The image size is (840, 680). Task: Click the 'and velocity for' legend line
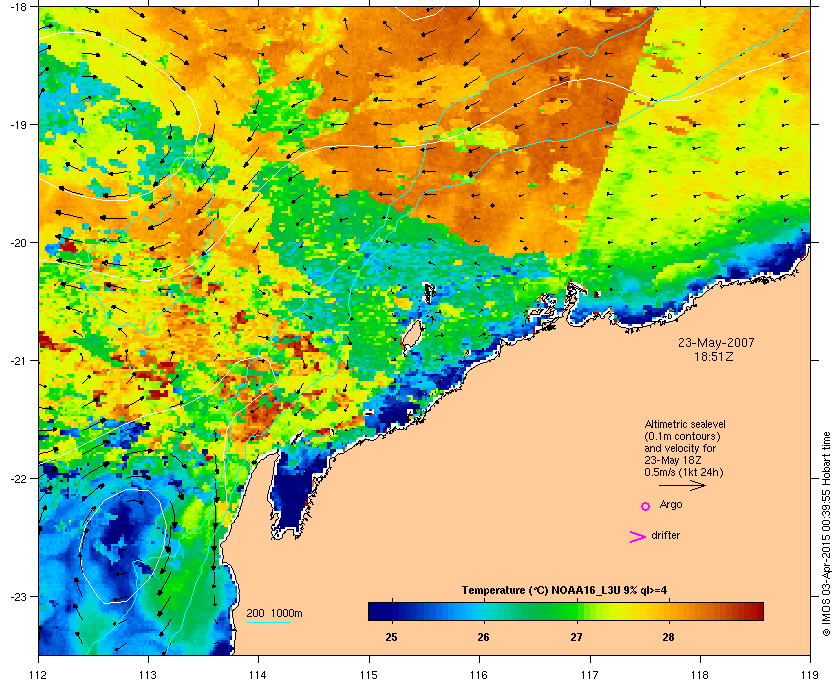click(680, 448)
